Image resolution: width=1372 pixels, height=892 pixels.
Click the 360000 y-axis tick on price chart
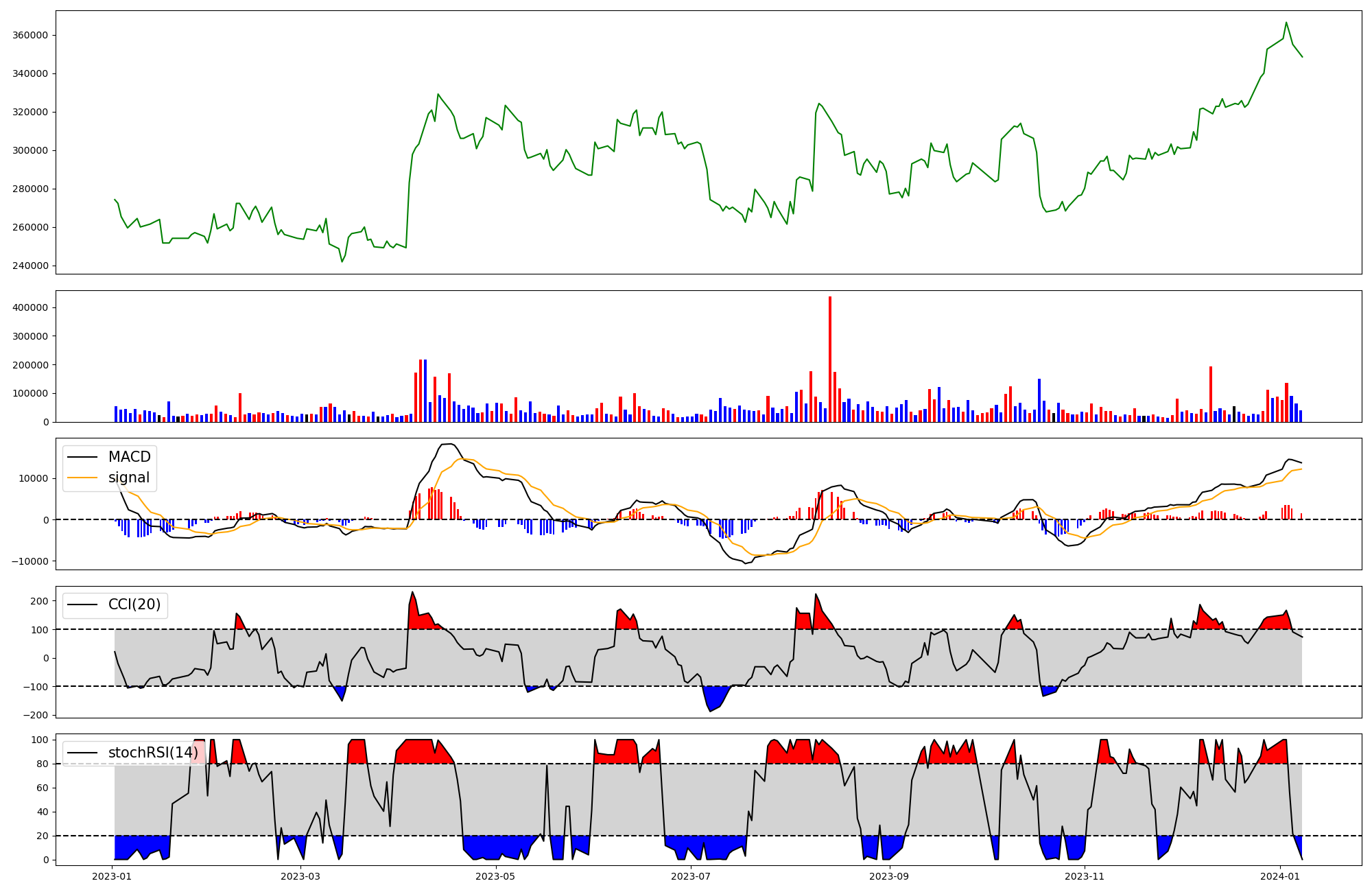(29, 36)
